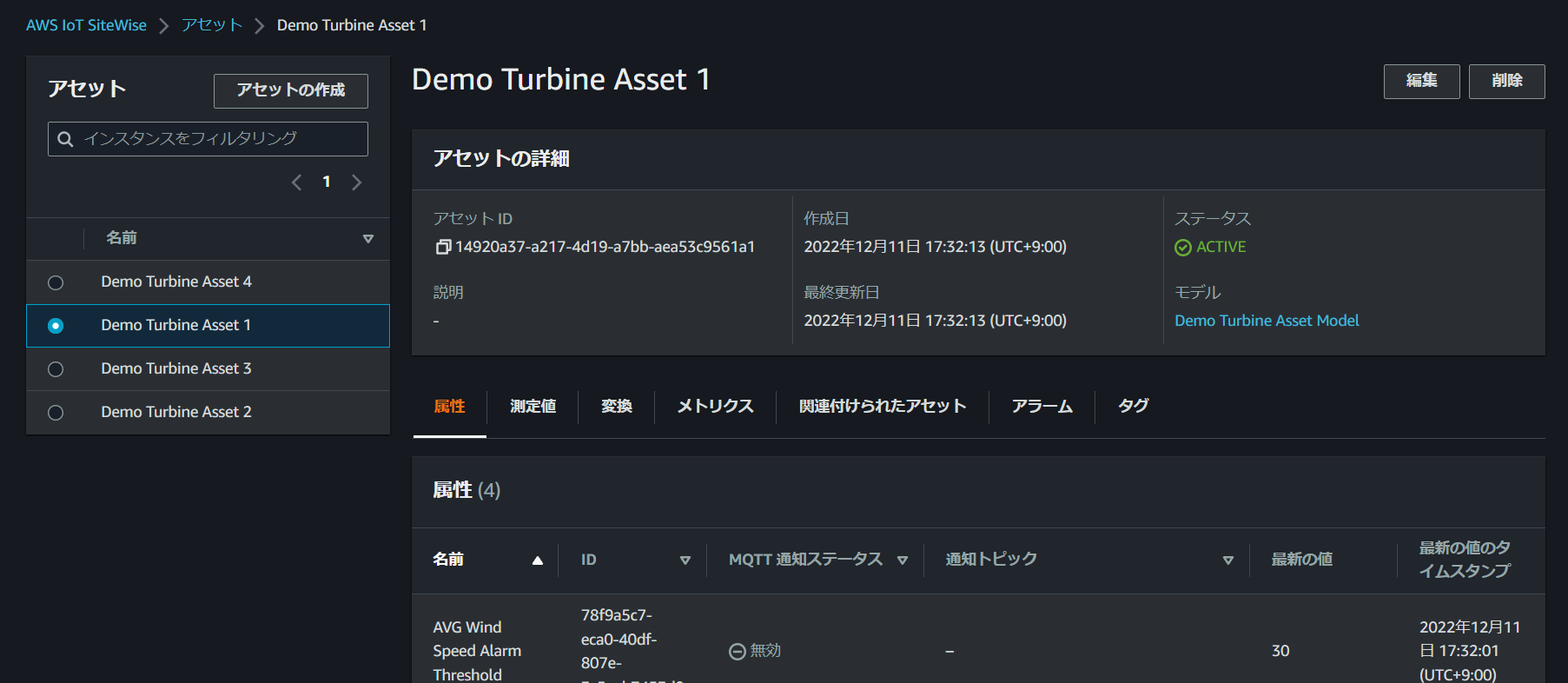The width and height of the screenshot is (1568, 683).
Task: Sort attributes by ID column arrow
Action: click(x=685, y=560)
